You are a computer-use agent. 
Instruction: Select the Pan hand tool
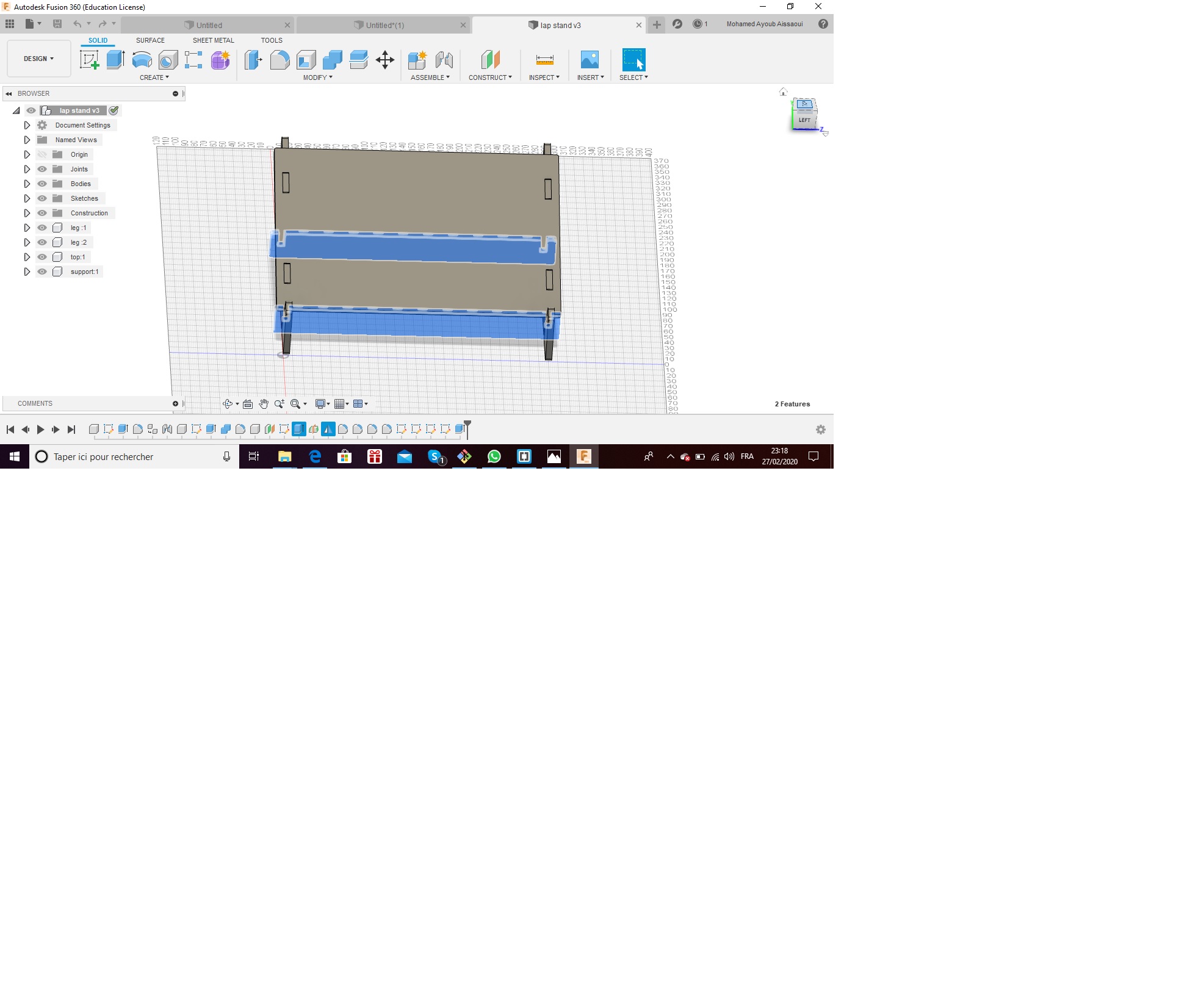tap(264, 404)
